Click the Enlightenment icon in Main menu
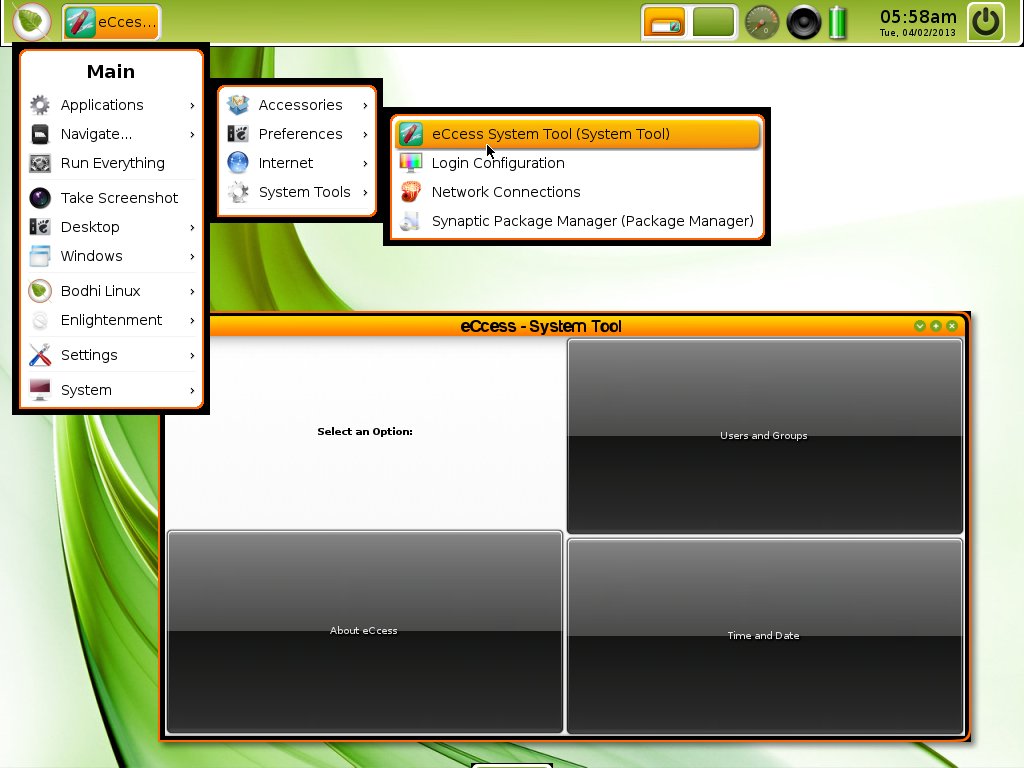 40,320
